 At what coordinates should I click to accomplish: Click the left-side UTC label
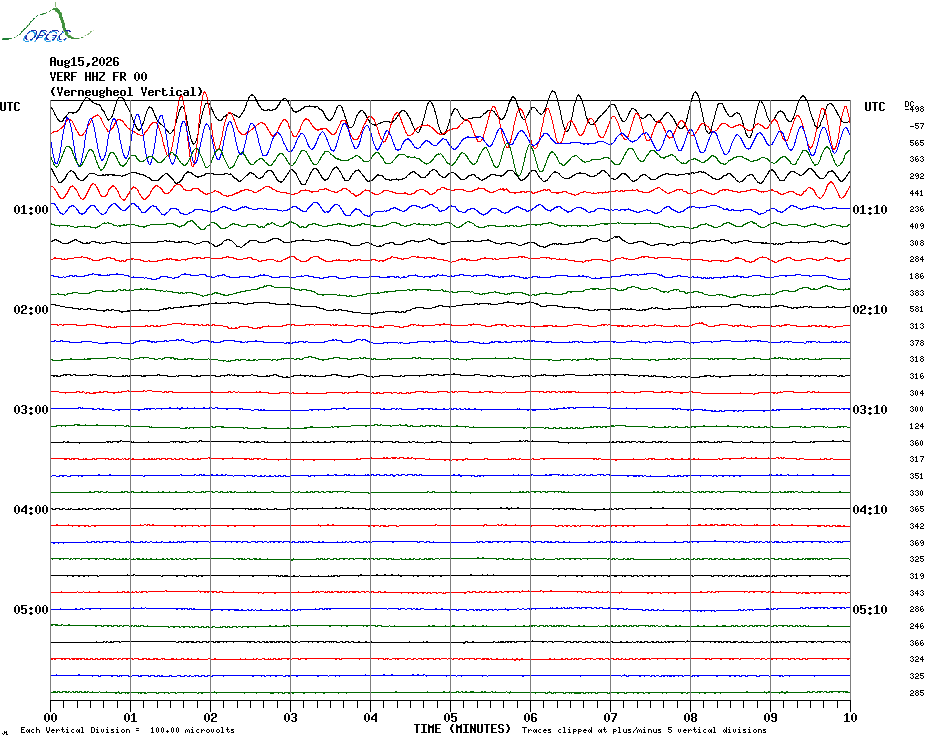(x=10, y=107)
